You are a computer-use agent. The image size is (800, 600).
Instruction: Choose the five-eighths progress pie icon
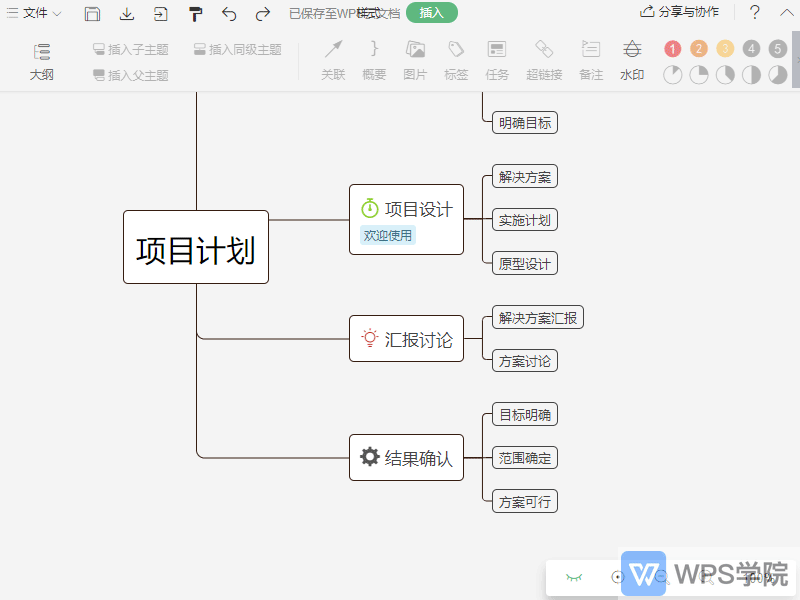[x=778, y=75]
